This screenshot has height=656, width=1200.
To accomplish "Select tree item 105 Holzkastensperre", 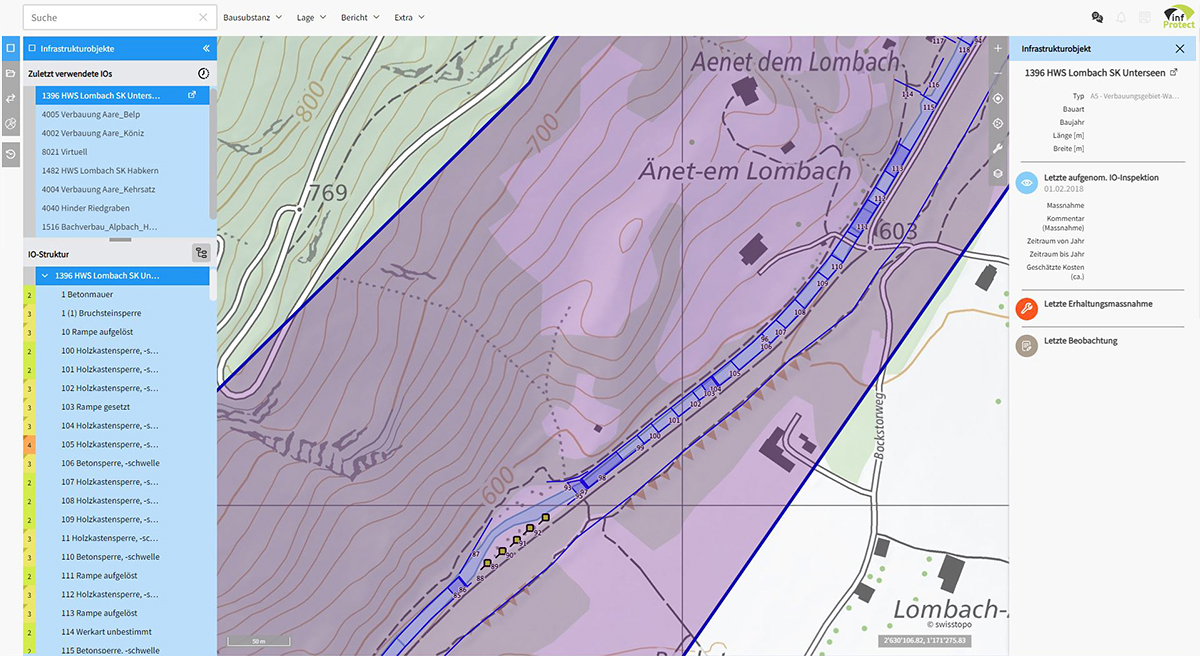I will (x=122, y=444).
